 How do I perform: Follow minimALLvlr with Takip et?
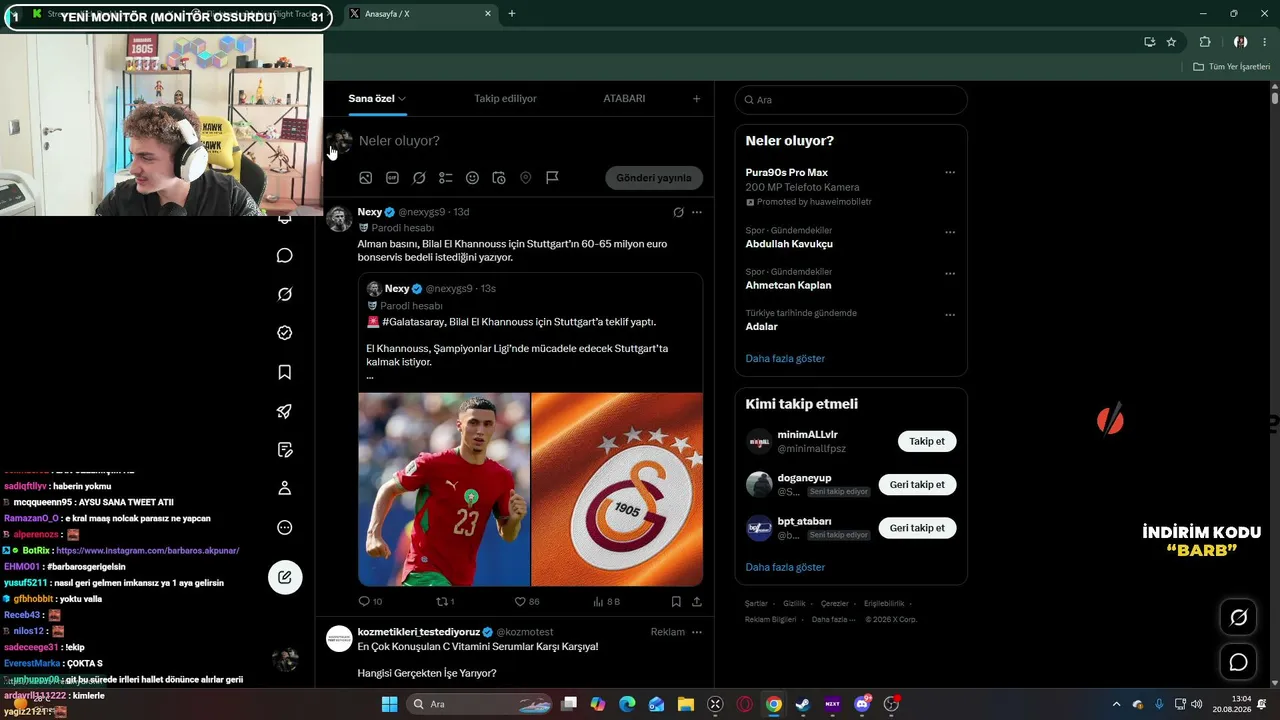pos(927,441)
